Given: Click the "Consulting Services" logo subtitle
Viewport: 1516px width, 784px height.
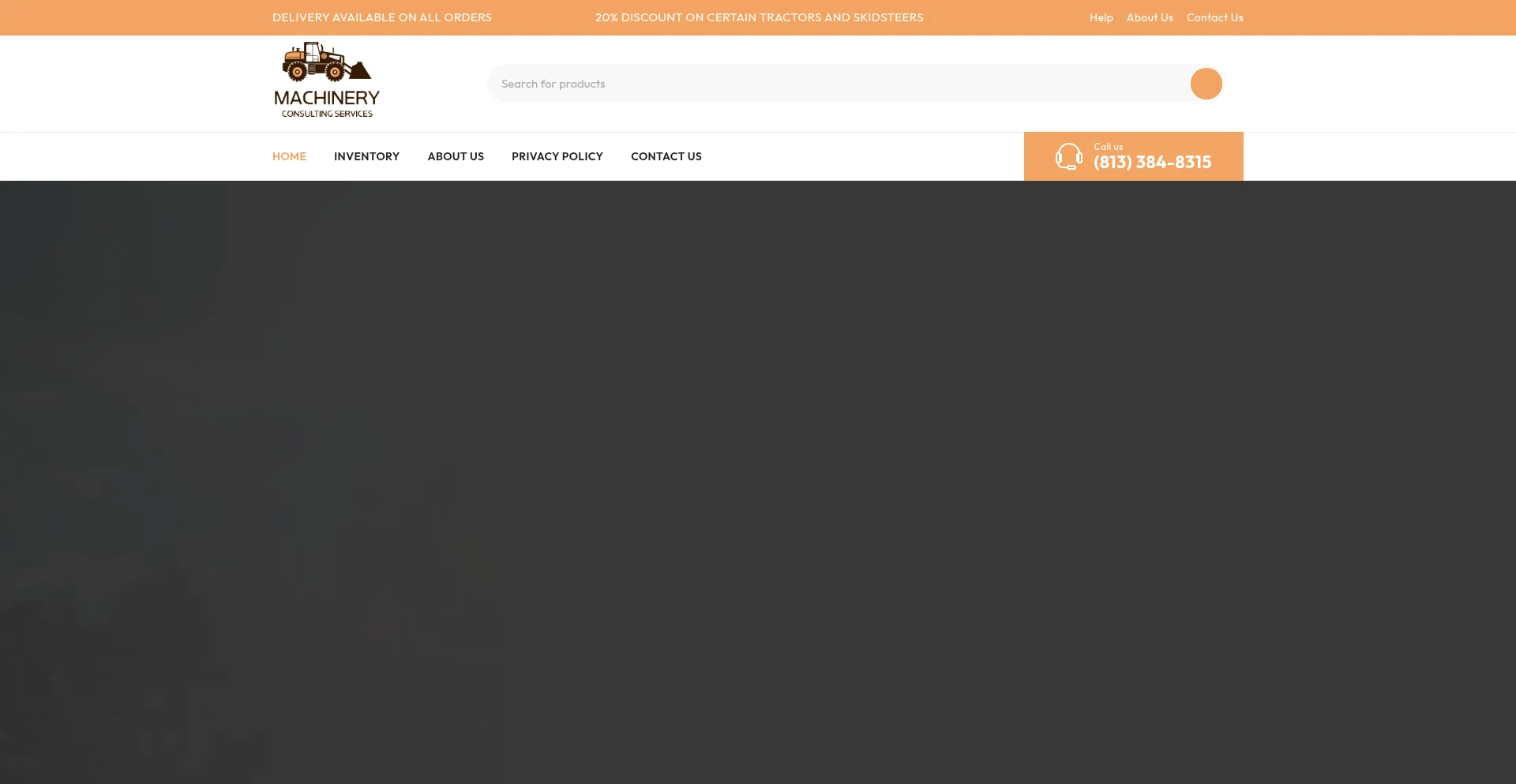Looking at the screenshot, I should (327, 114).
